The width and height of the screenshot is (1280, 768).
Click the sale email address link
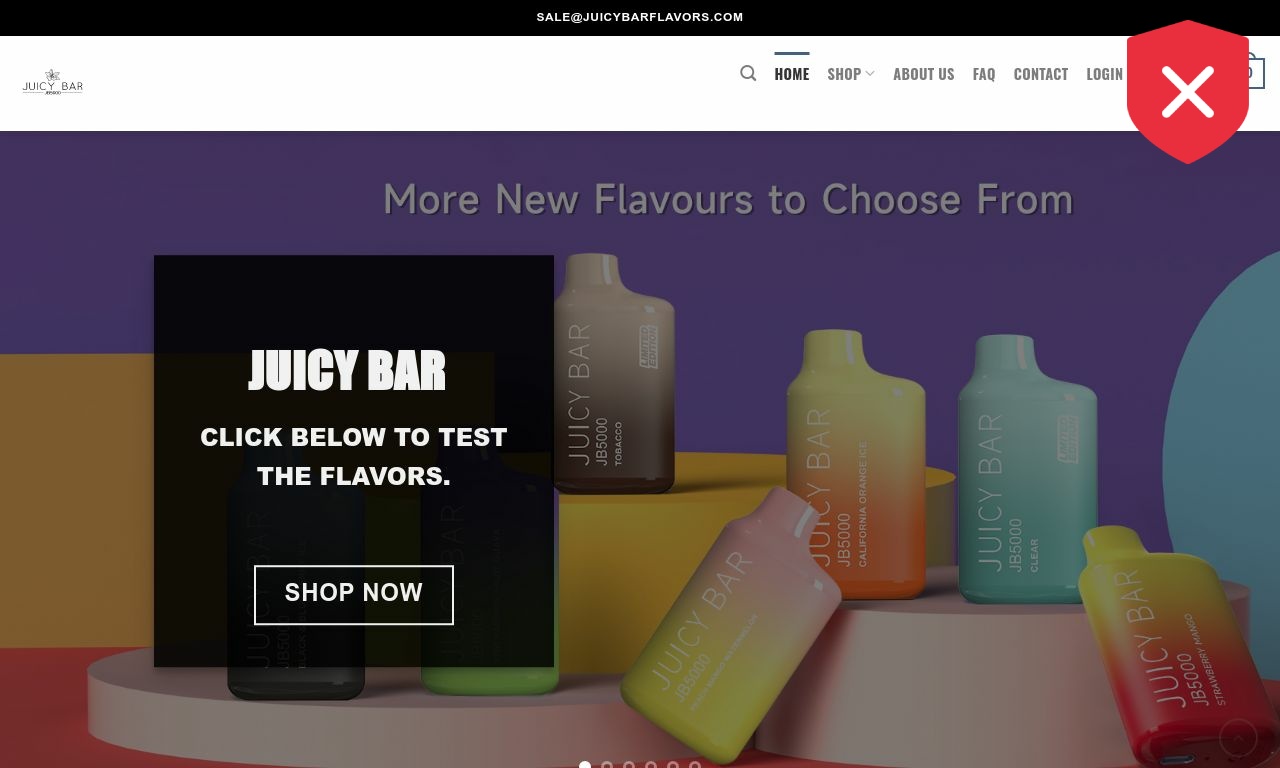point(640,17)
